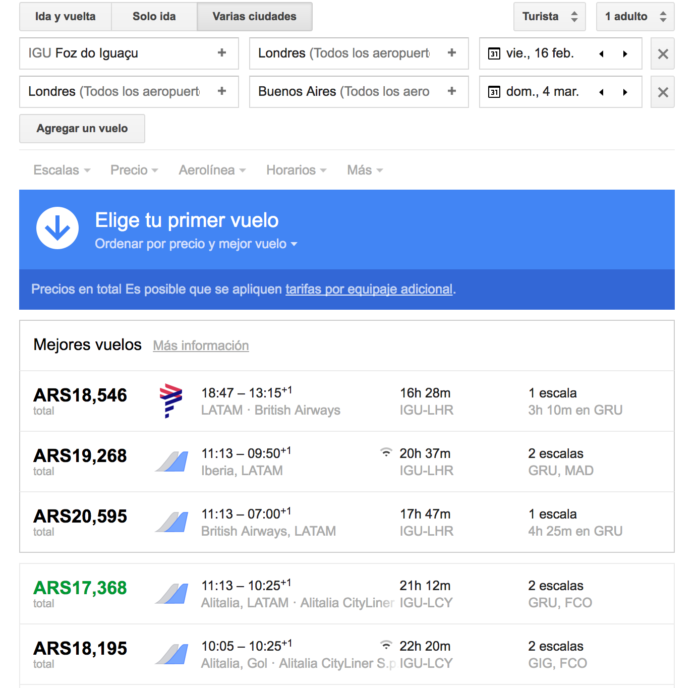The width and height of the screenshot is (700, 688).
Task: Open the 1 adulto passengers dropdown
Action: tap(635, 17)
